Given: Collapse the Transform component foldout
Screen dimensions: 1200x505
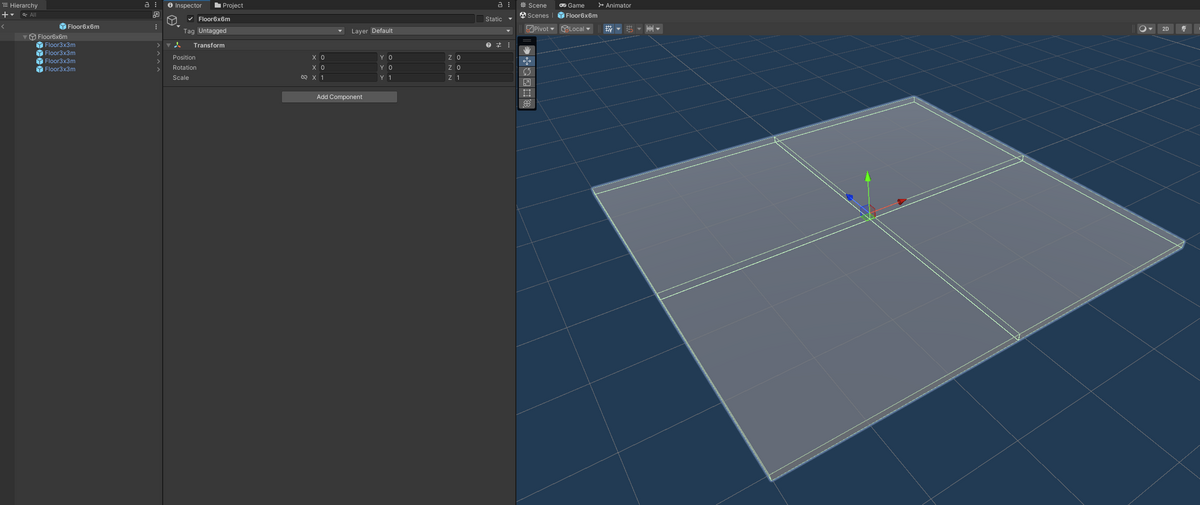Looking at the screenshot, I should click(168, 45).
